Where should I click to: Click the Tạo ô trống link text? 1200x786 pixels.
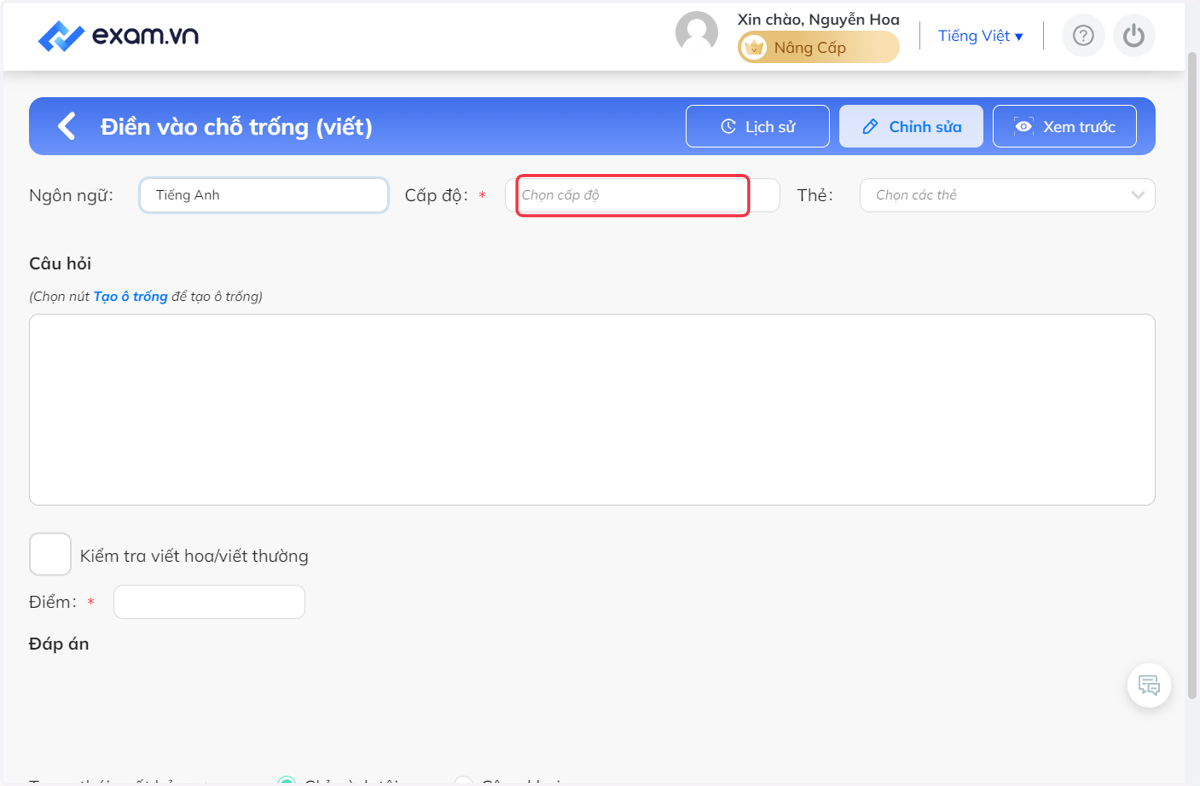[130, 297]
